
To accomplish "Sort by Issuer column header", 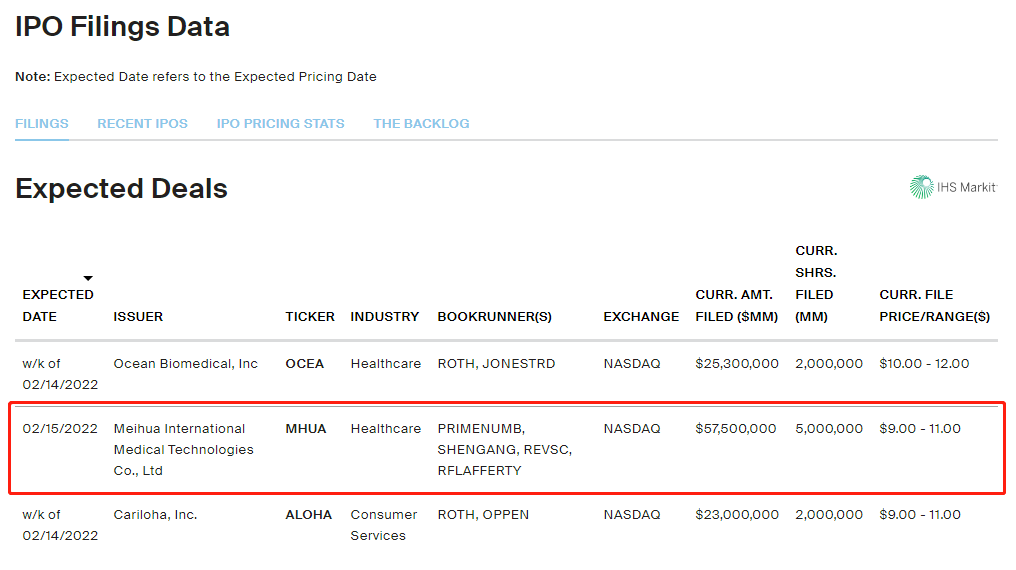I will click(138, 317).
